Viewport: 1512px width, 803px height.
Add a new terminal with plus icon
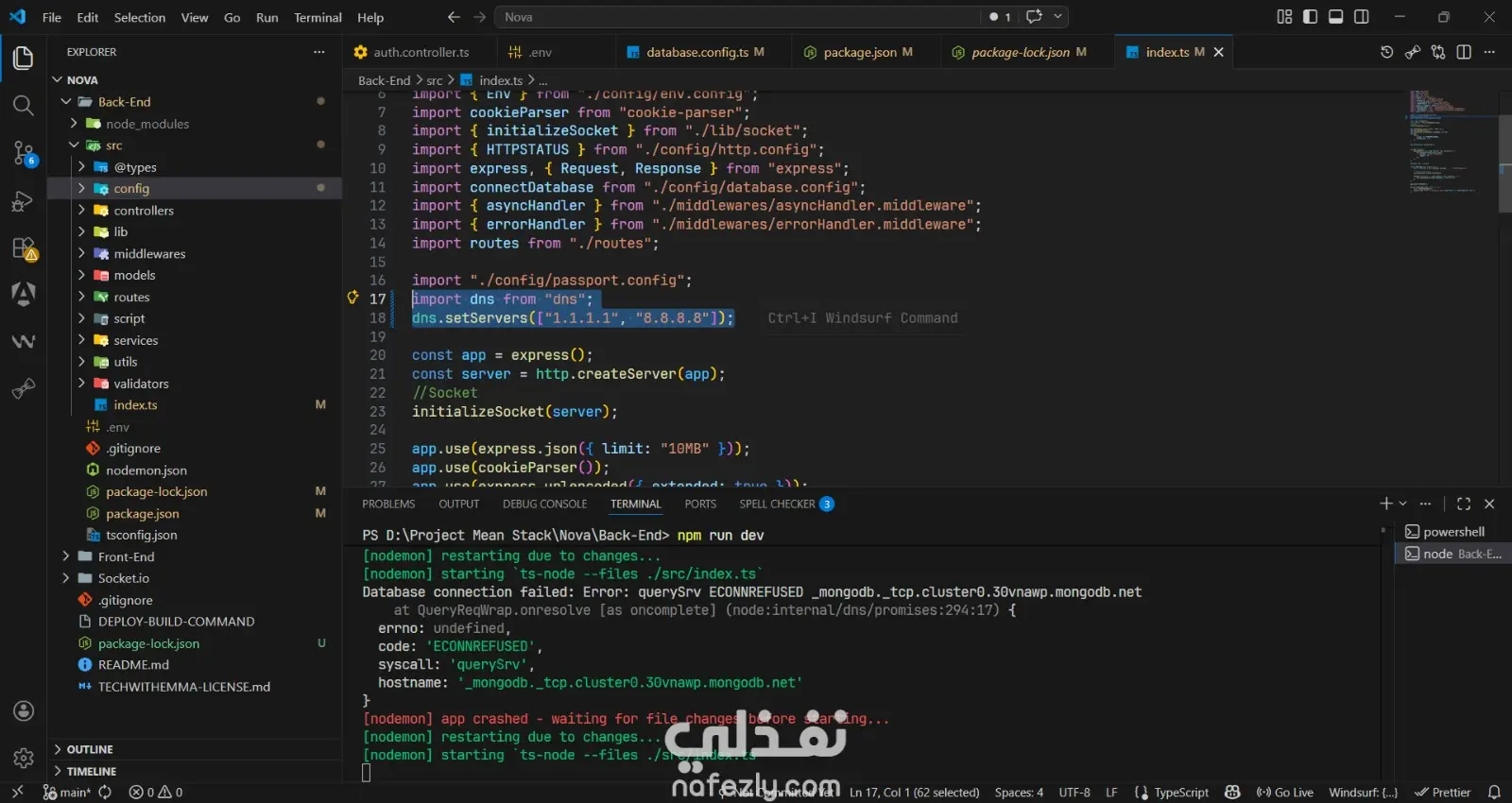click(1385, 504)
